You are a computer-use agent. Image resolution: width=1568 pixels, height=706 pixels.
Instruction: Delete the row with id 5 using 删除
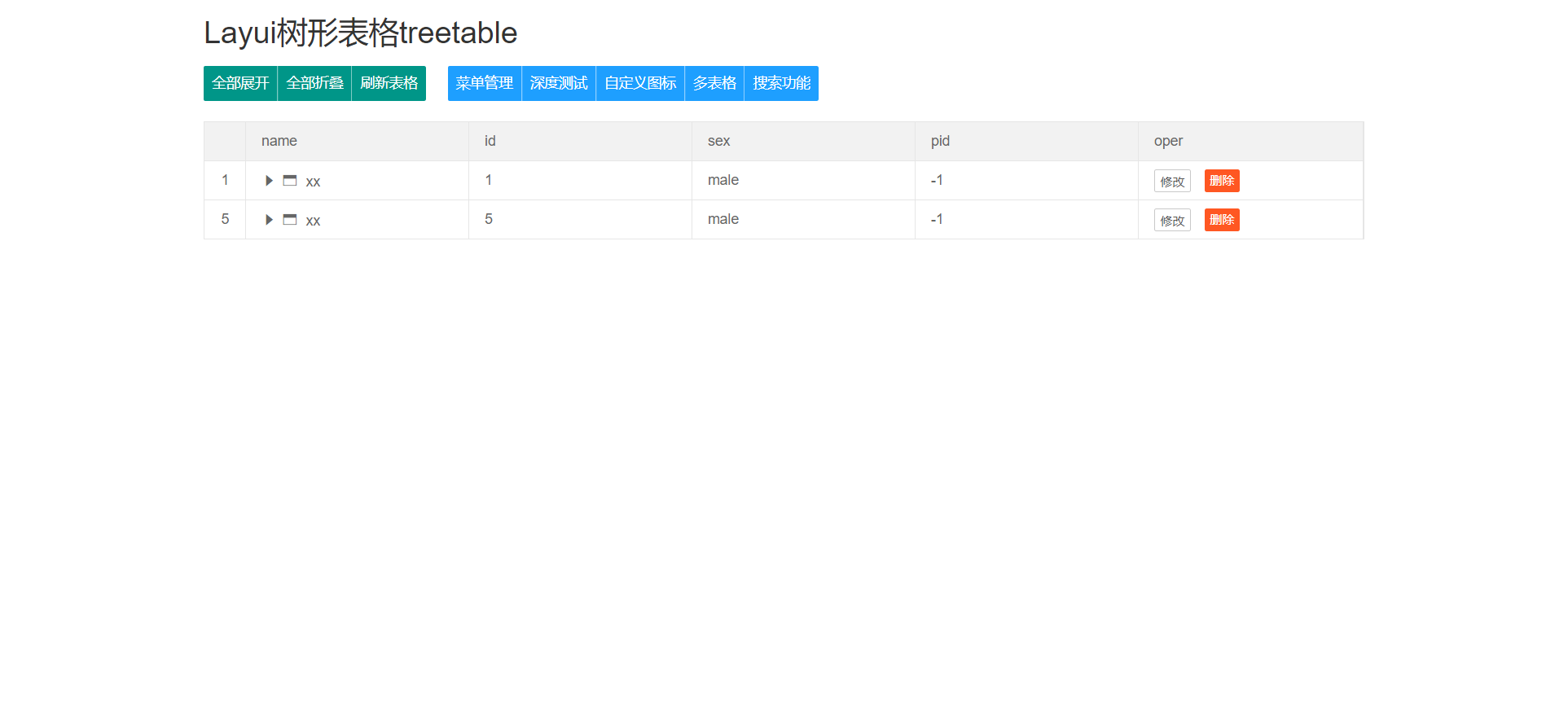1222,220
